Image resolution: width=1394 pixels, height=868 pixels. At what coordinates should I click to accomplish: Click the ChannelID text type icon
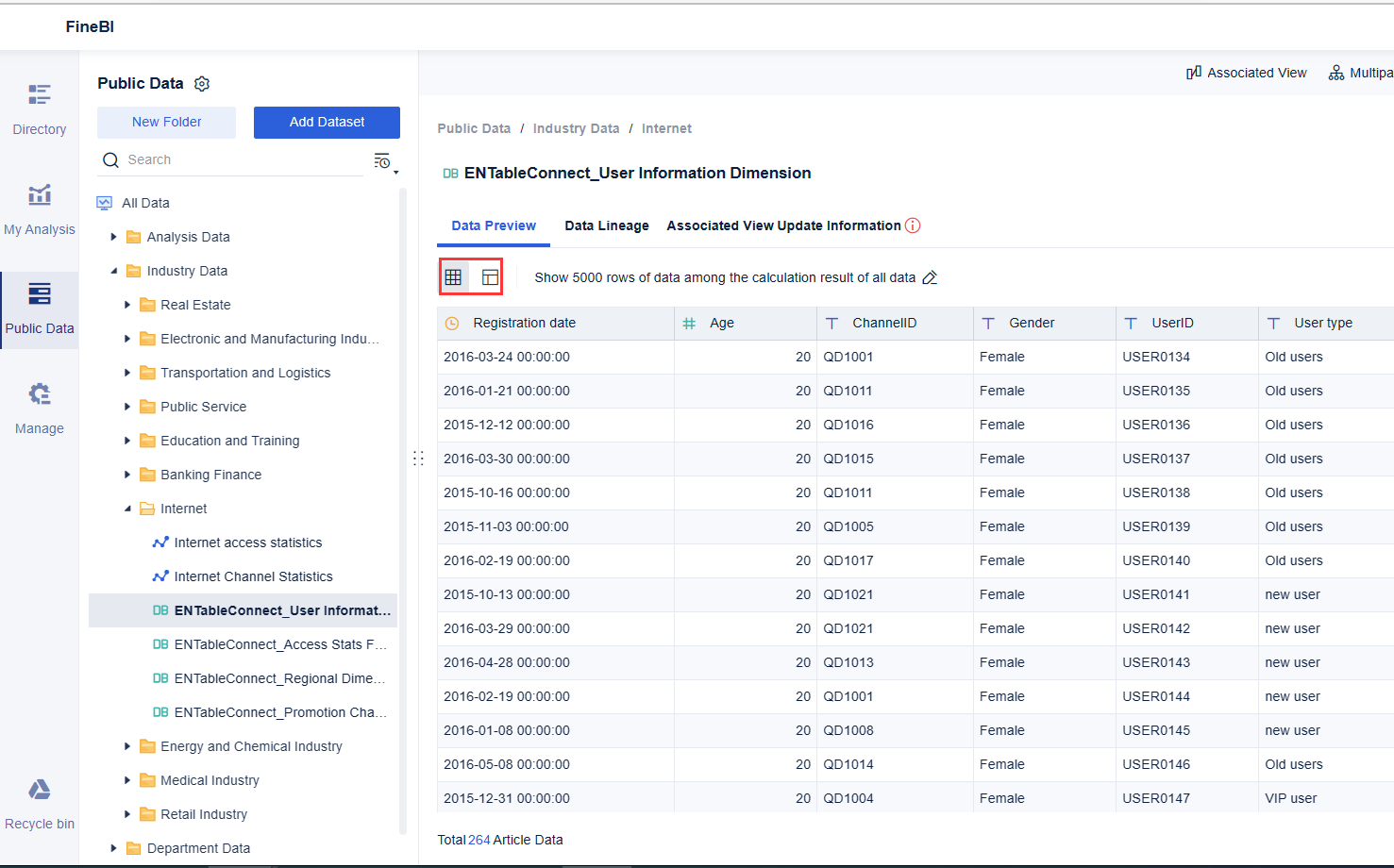tap(831, 324)
